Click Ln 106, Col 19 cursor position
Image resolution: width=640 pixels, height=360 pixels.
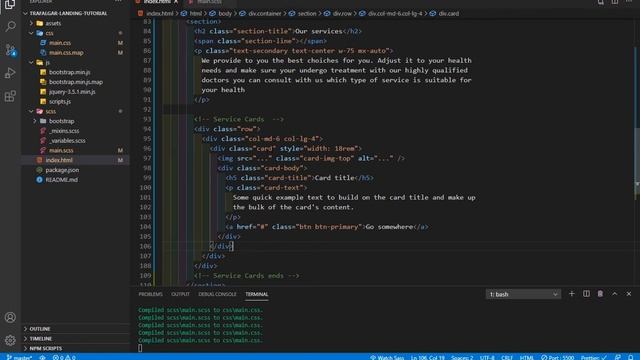(427, 358)
